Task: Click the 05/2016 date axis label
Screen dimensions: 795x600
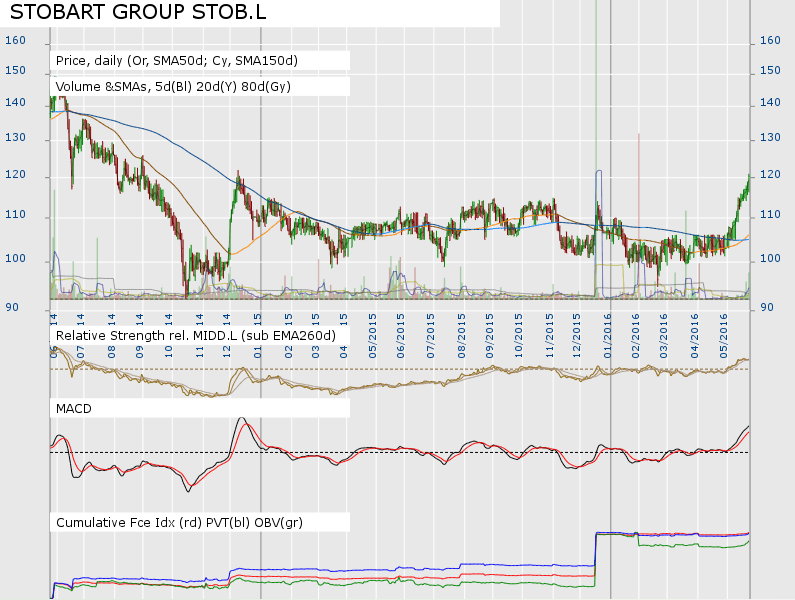Action: 724,336
